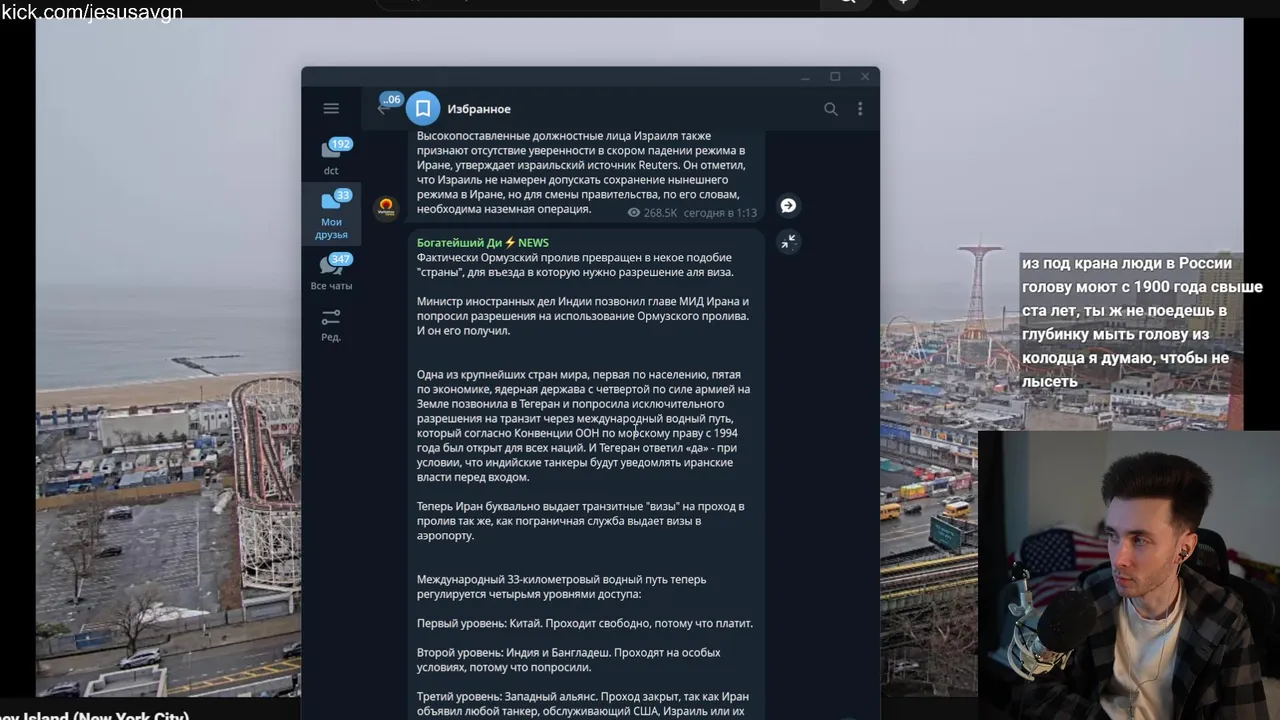The height and width of the screenshot is (720, 1280).
Task: Select the Мои друзья folder tab
Action: pyautogui.click(x=331, y=214)
